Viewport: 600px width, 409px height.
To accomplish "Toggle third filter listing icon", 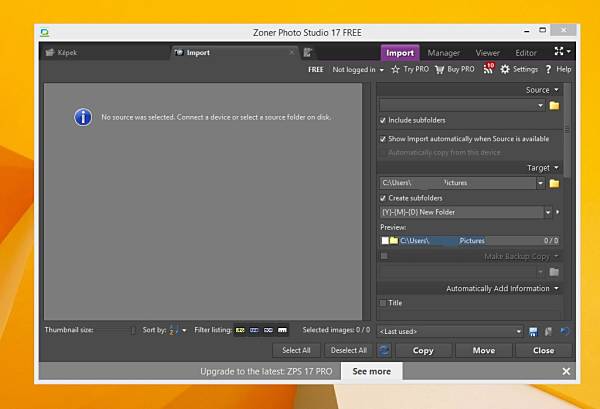I will tap(268, 330).
